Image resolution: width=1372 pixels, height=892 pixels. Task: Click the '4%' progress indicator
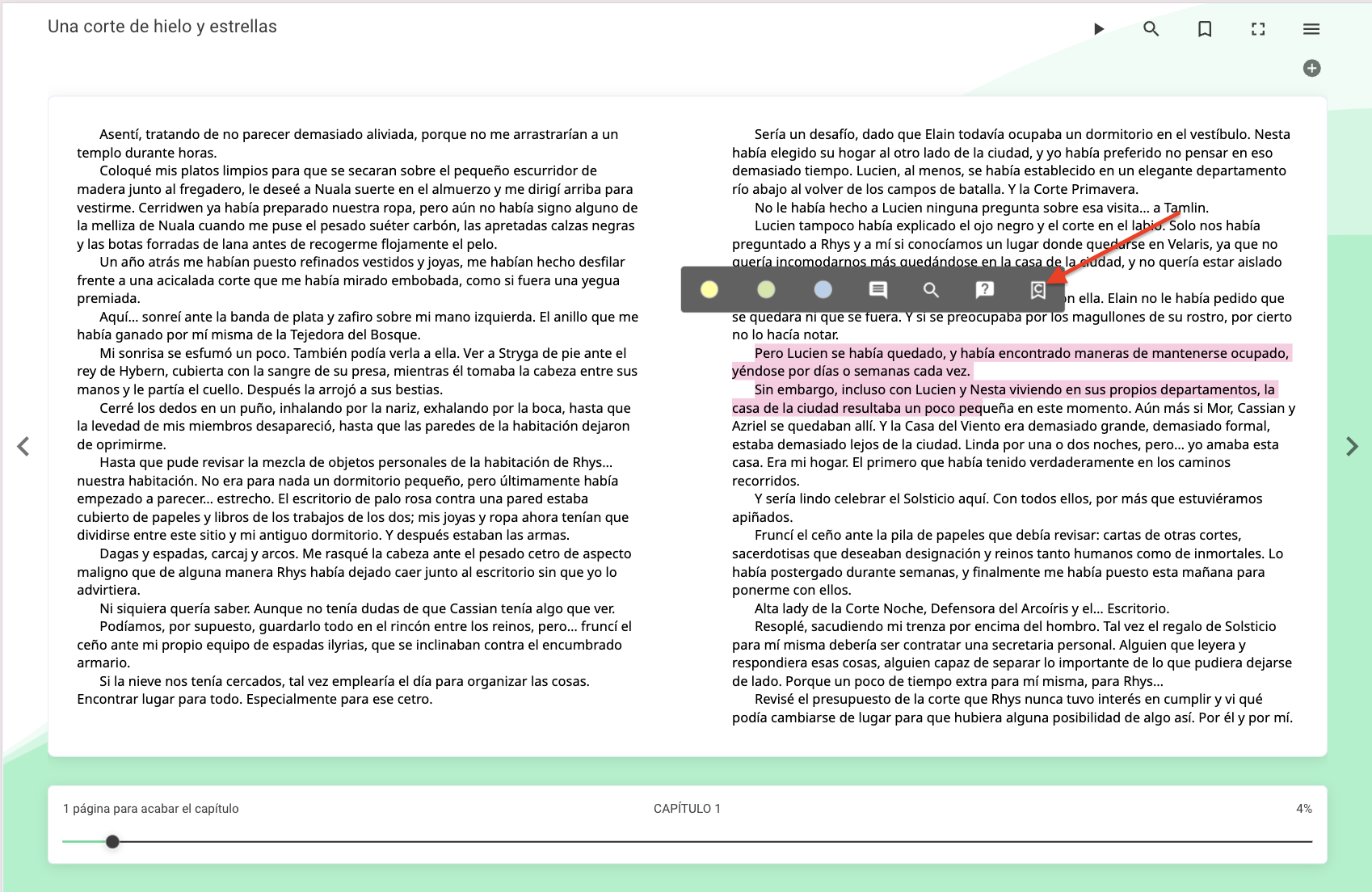(1303, 809)
